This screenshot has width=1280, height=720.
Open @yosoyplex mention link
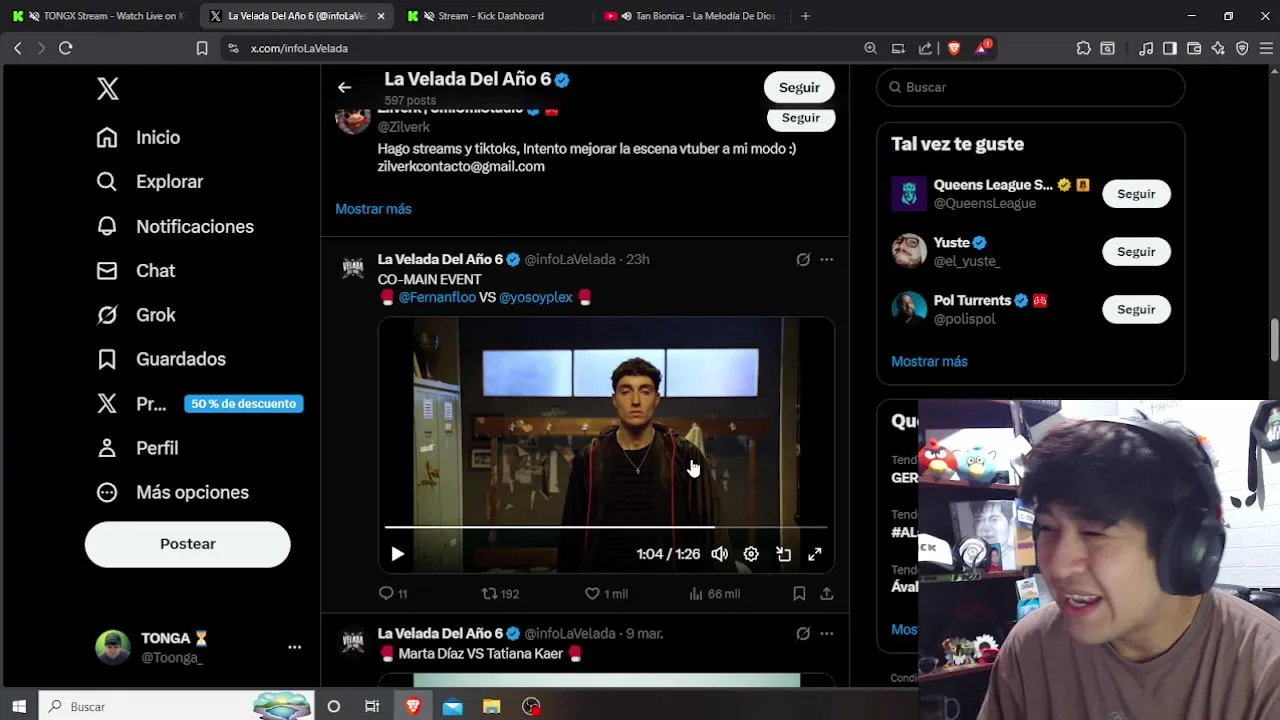[x=536, y=298]
